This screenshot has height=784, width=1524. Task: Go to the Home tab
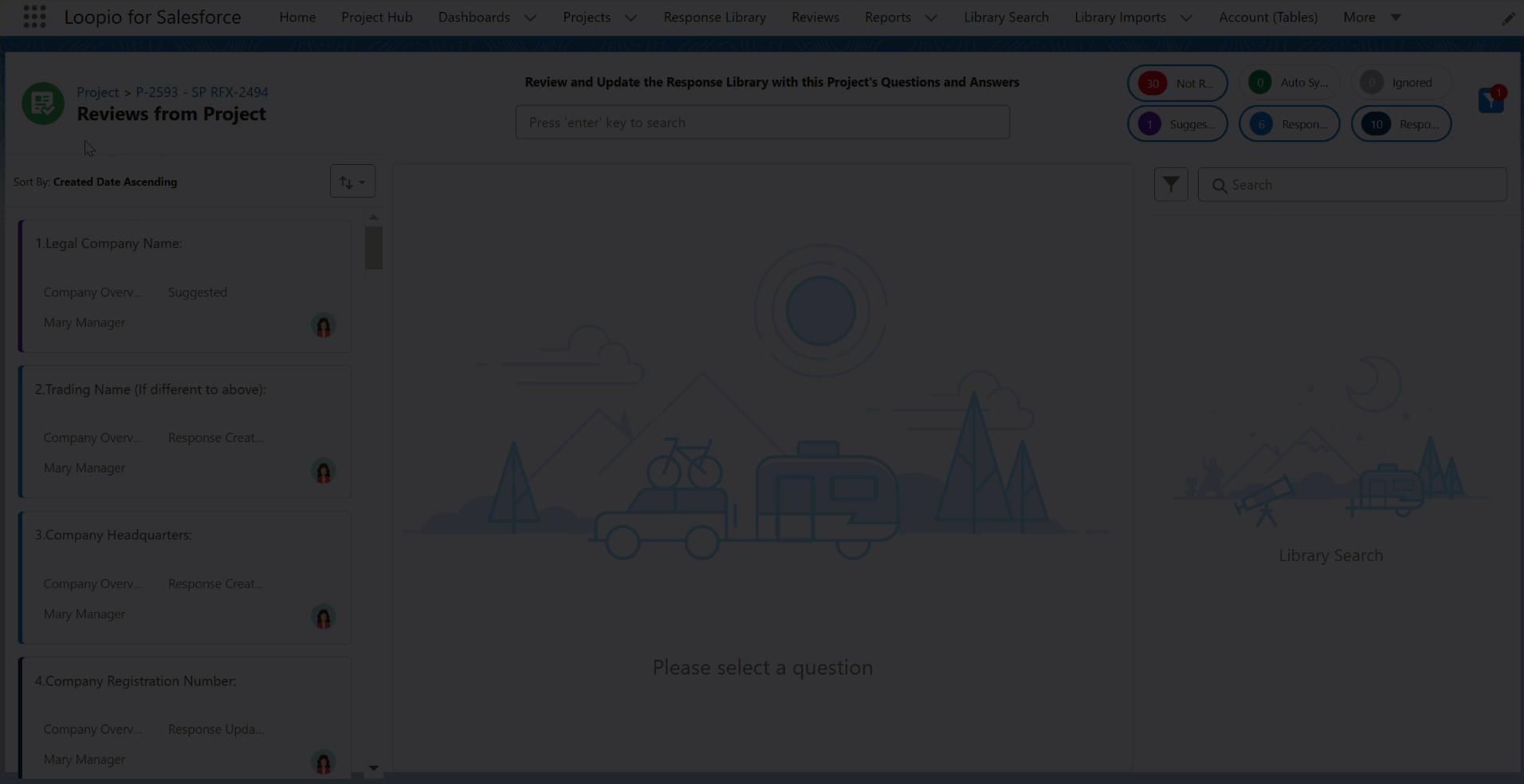(297, 17)
